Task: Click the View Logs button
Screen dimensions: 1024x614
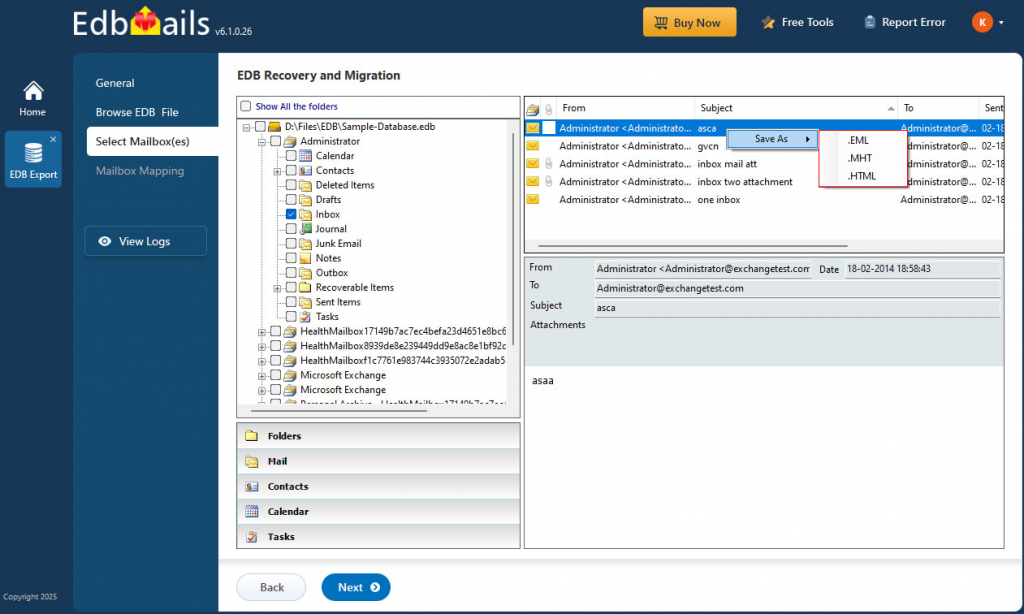Action: [x=146, y=241]
